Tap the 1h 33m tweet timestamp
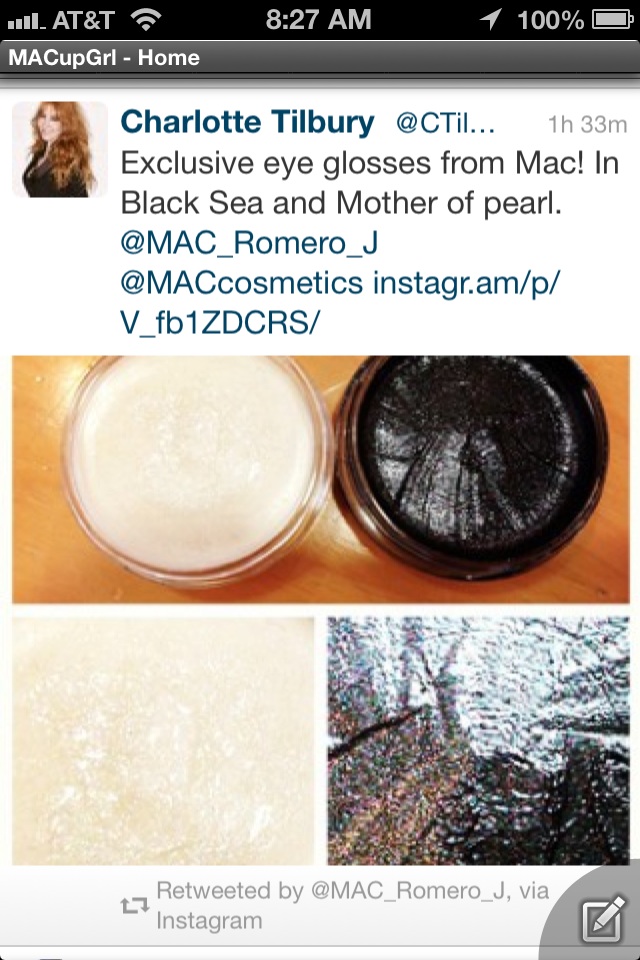This screenshot has width=640, height=960. (x=587, y=124)
